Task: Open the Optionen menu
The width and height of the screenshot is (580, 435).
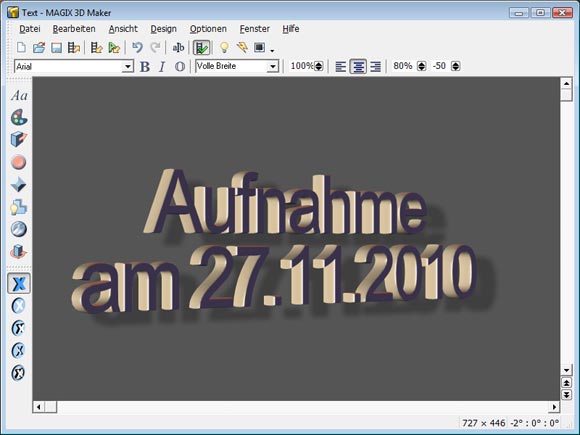Action: click(208, 29)
